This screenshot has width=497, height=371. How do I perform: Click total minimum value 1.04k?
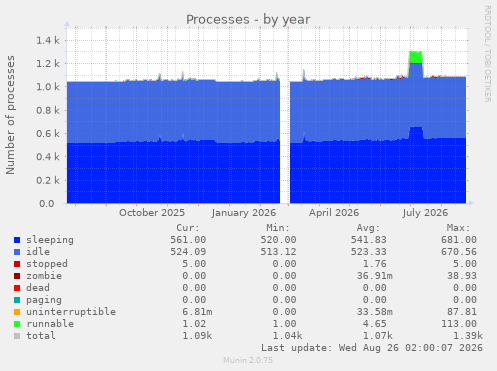287,336
